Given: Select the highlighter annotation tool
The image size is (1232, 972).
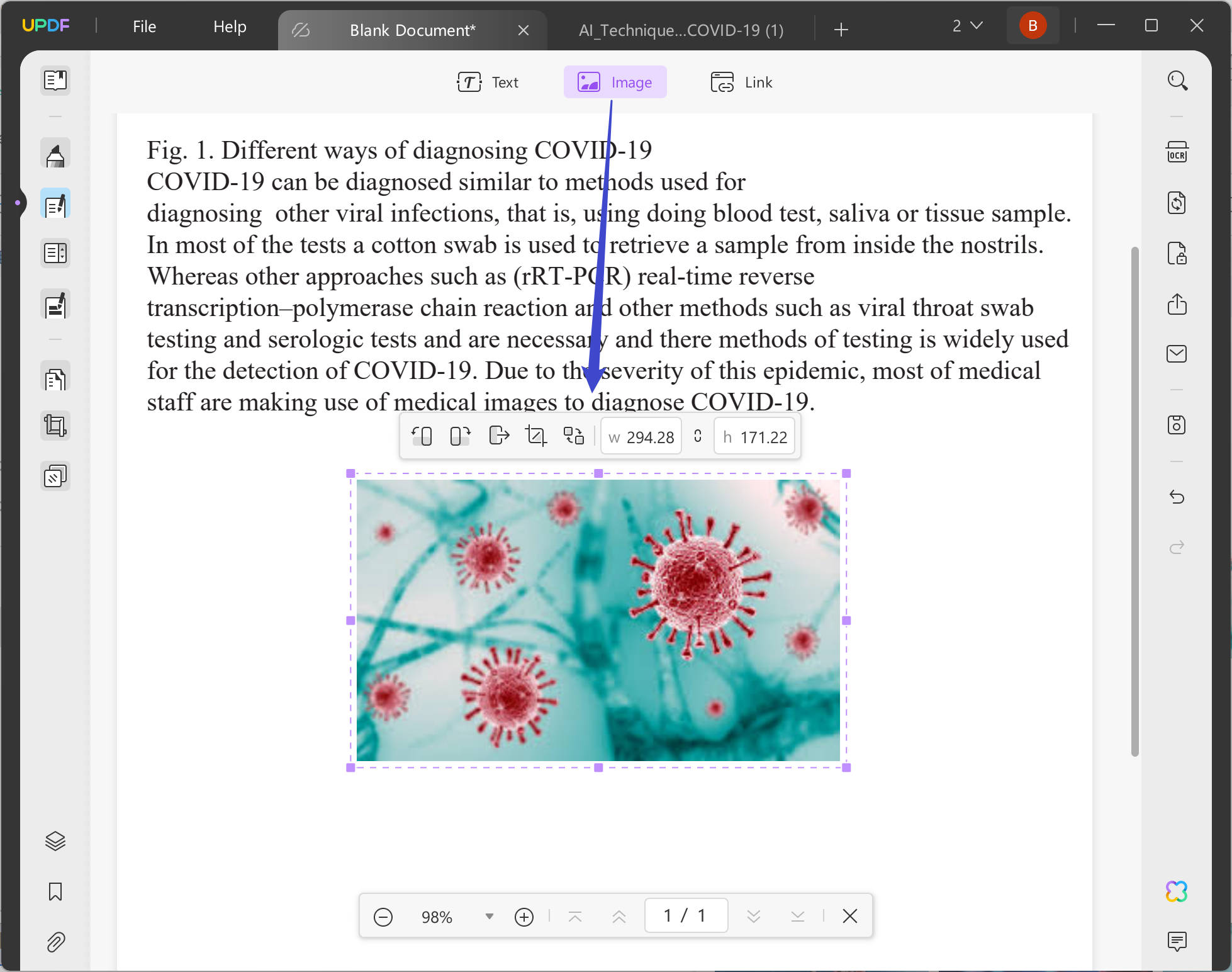Looking at the screenshot, I should coord(55,153).
